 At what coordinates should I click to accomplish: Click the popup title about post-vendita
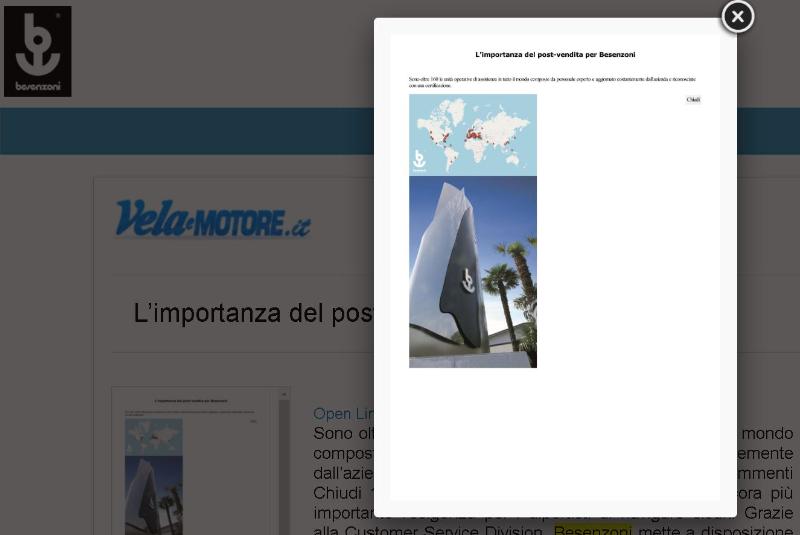(555, 55)
